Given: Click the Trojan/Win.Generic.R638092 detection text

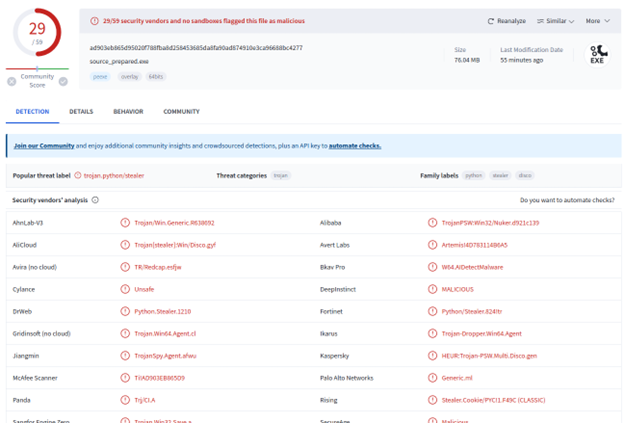Looking at the screenshot, I should 174,223.
